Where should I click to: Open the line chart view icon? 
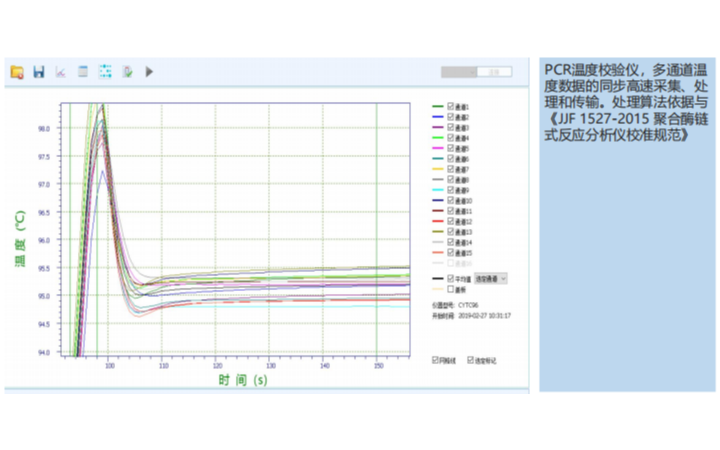click(61, 72)
